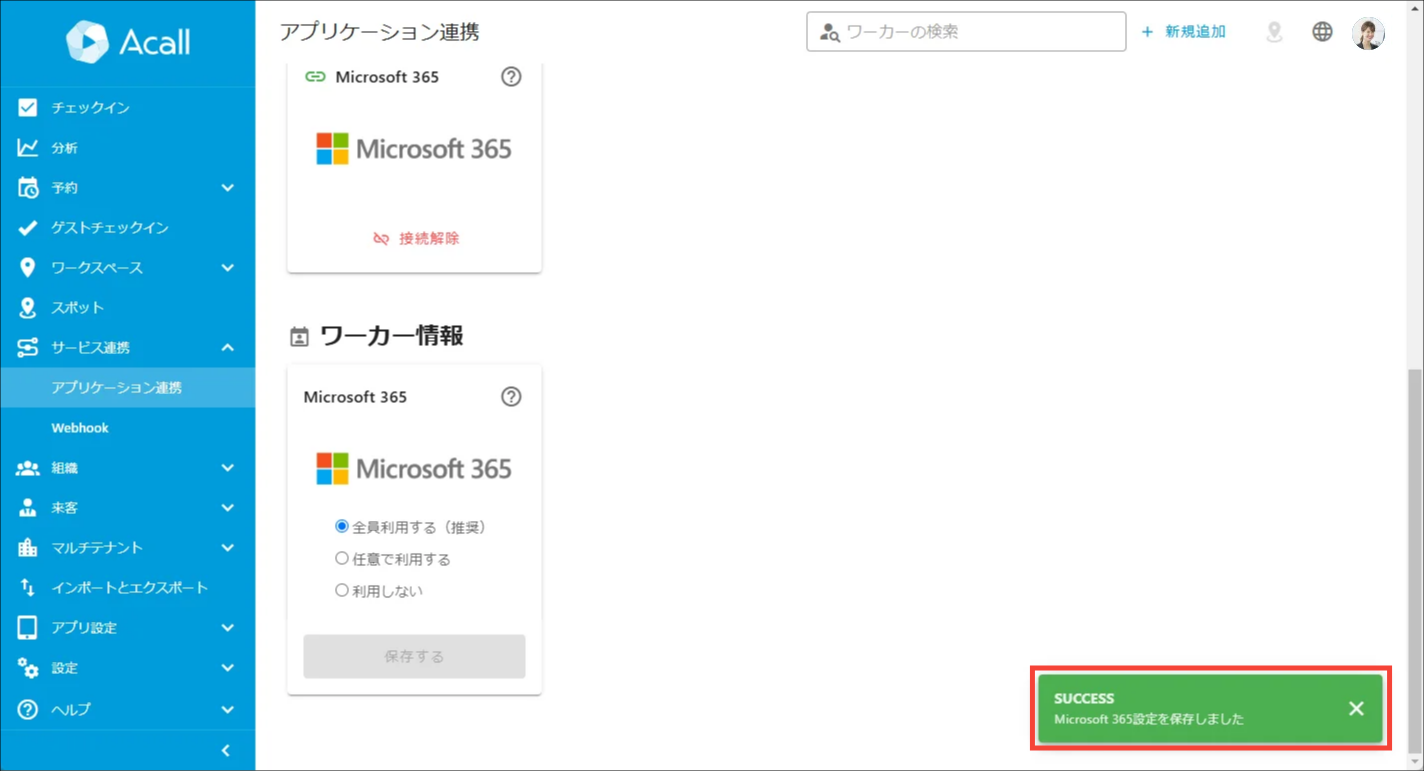Open help for the connected Microsoft 365 card
Viewport: 1424px width, 771px height.
[511, 77]
